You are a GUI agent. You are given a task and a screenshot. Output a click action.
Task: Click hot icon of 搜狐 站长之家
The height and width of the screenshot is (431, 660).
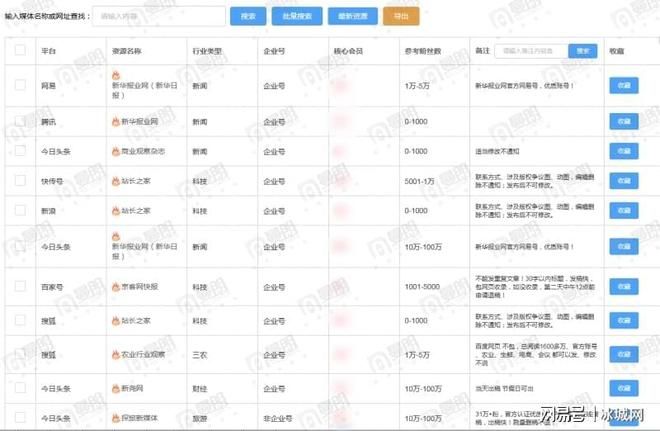click(116, 321)
